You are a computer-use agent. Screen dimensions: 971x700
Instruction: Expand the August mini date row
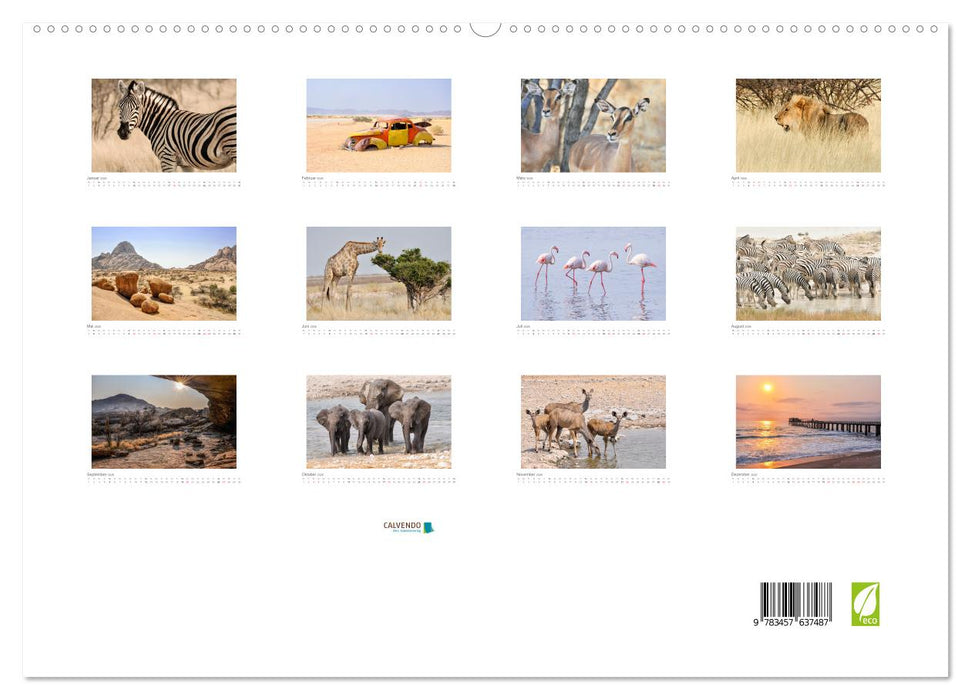pos(807,334)
